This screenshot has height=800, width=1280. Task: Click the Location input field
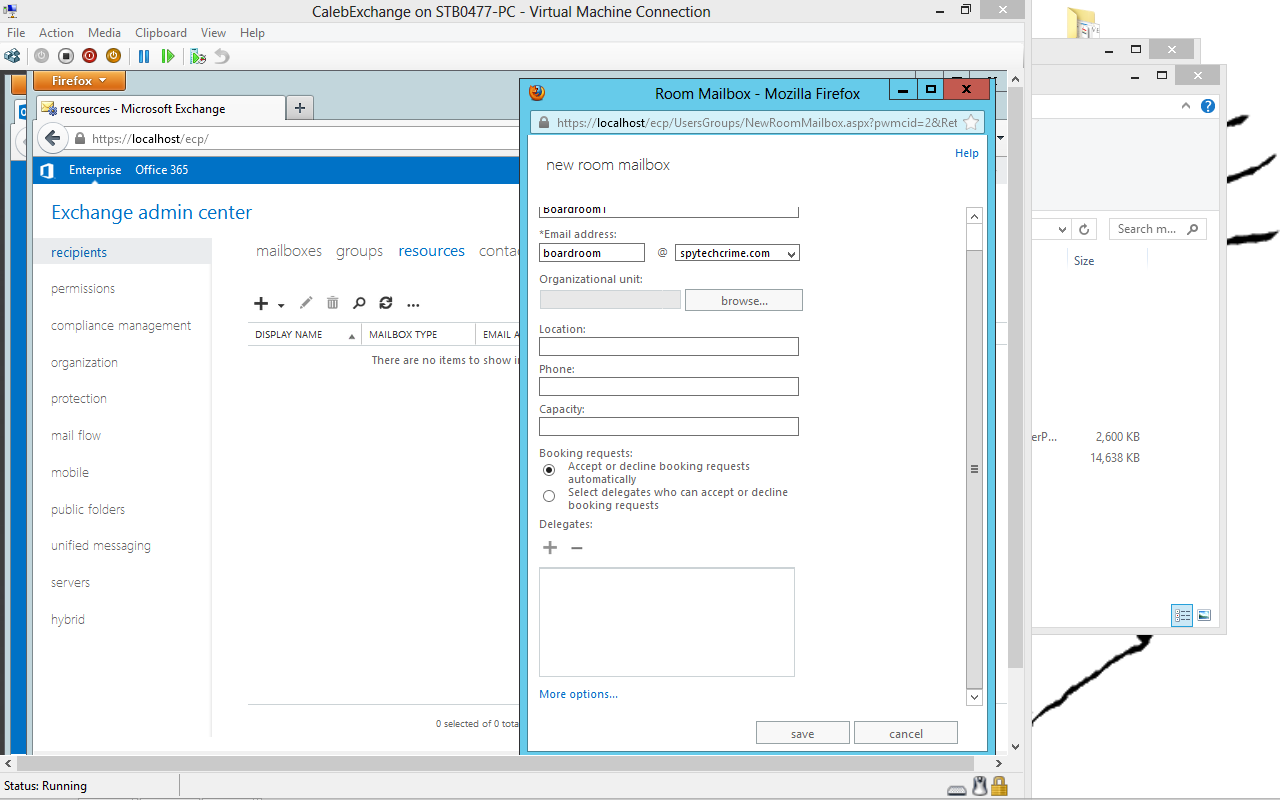click(669, 347)
